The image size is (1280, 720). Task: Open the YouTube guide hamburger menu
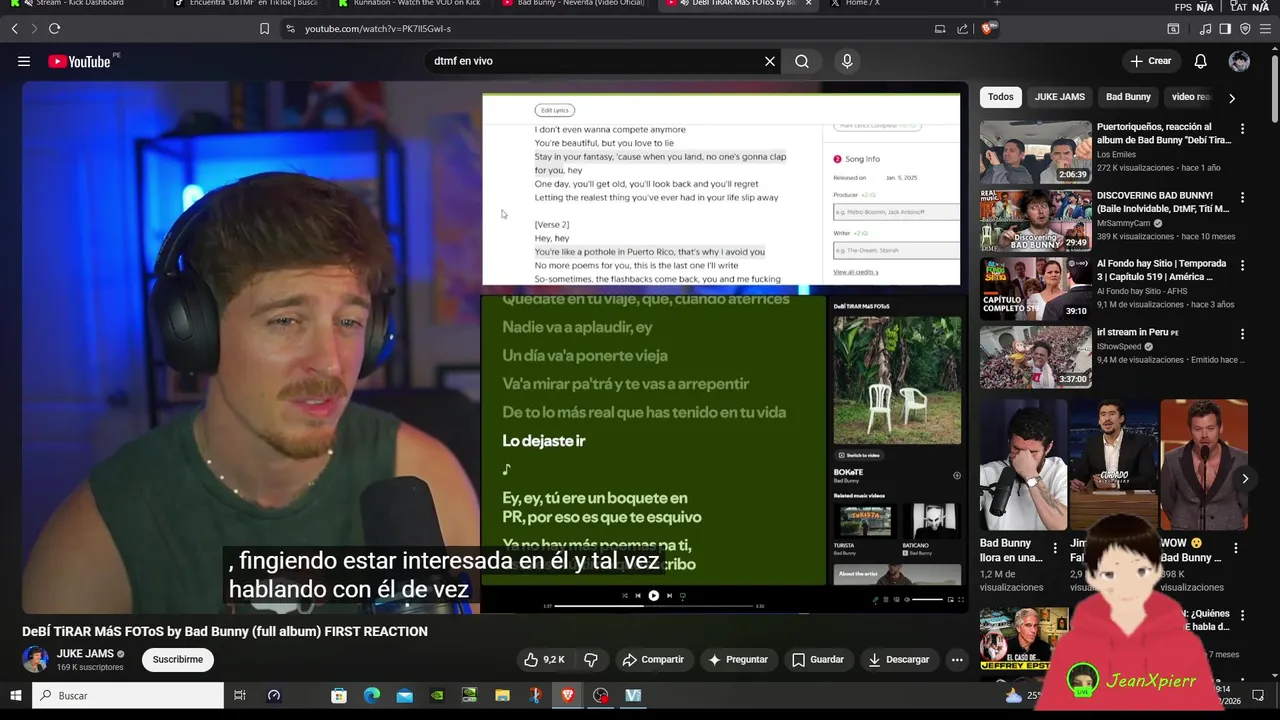pyautogui.click(x=24, y=61)
